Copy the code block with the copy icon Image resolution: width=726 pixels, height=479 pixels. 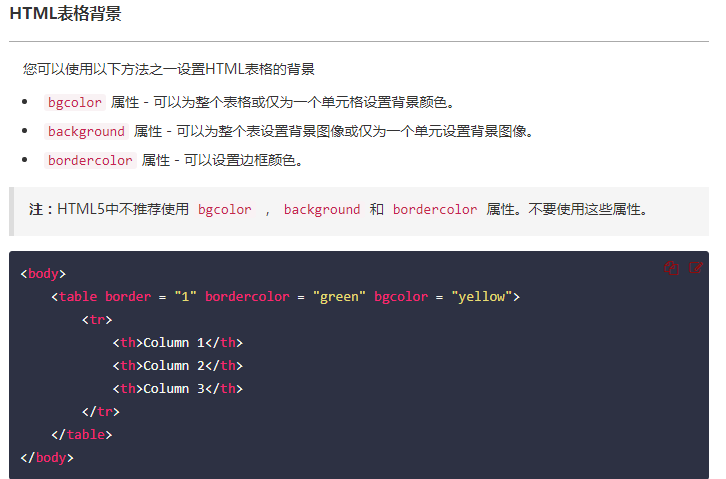tap(672, 268)
